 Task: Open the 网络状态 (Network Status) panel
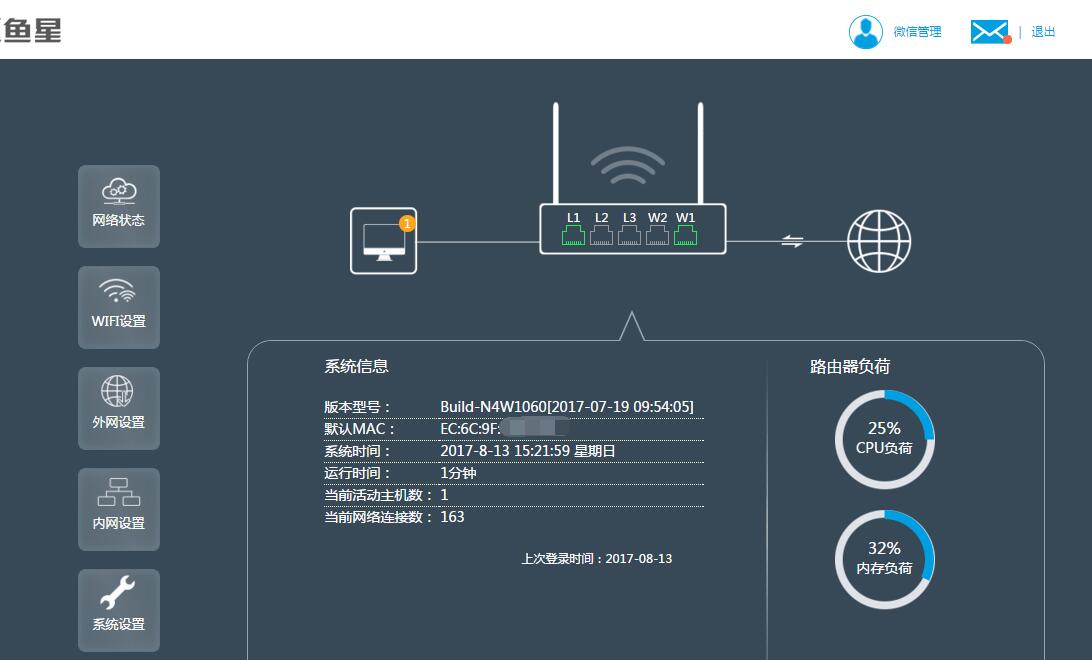tap(118, 206)
